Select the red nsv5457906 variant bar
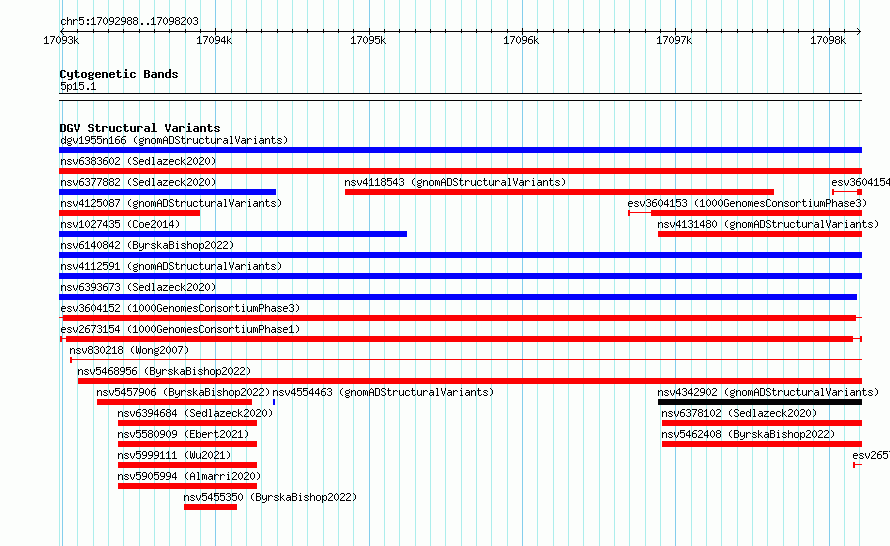890x546 pixels. 174,402
